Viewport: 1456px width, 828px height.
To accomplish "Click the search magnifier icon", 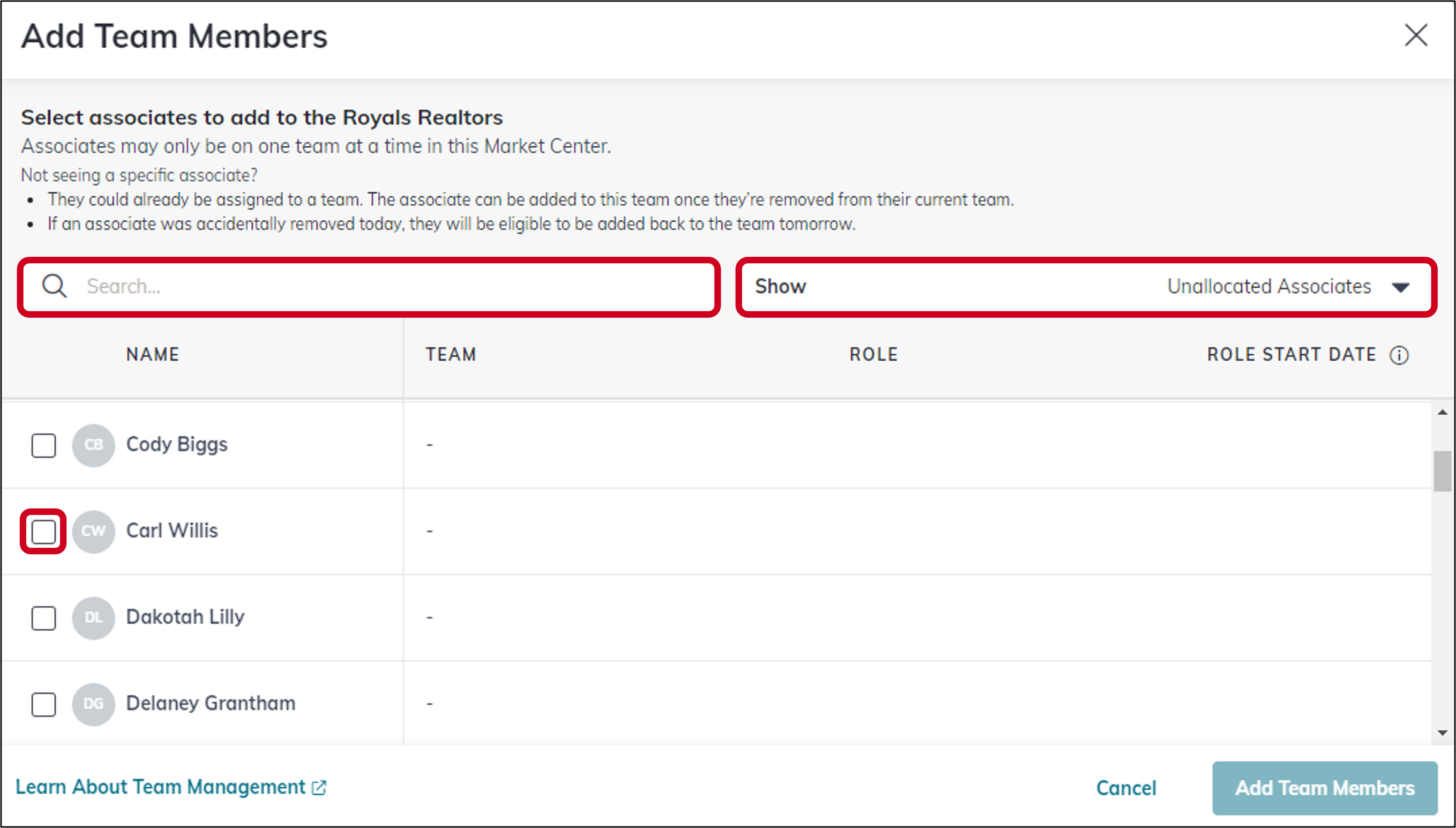I will coord(54,286).
